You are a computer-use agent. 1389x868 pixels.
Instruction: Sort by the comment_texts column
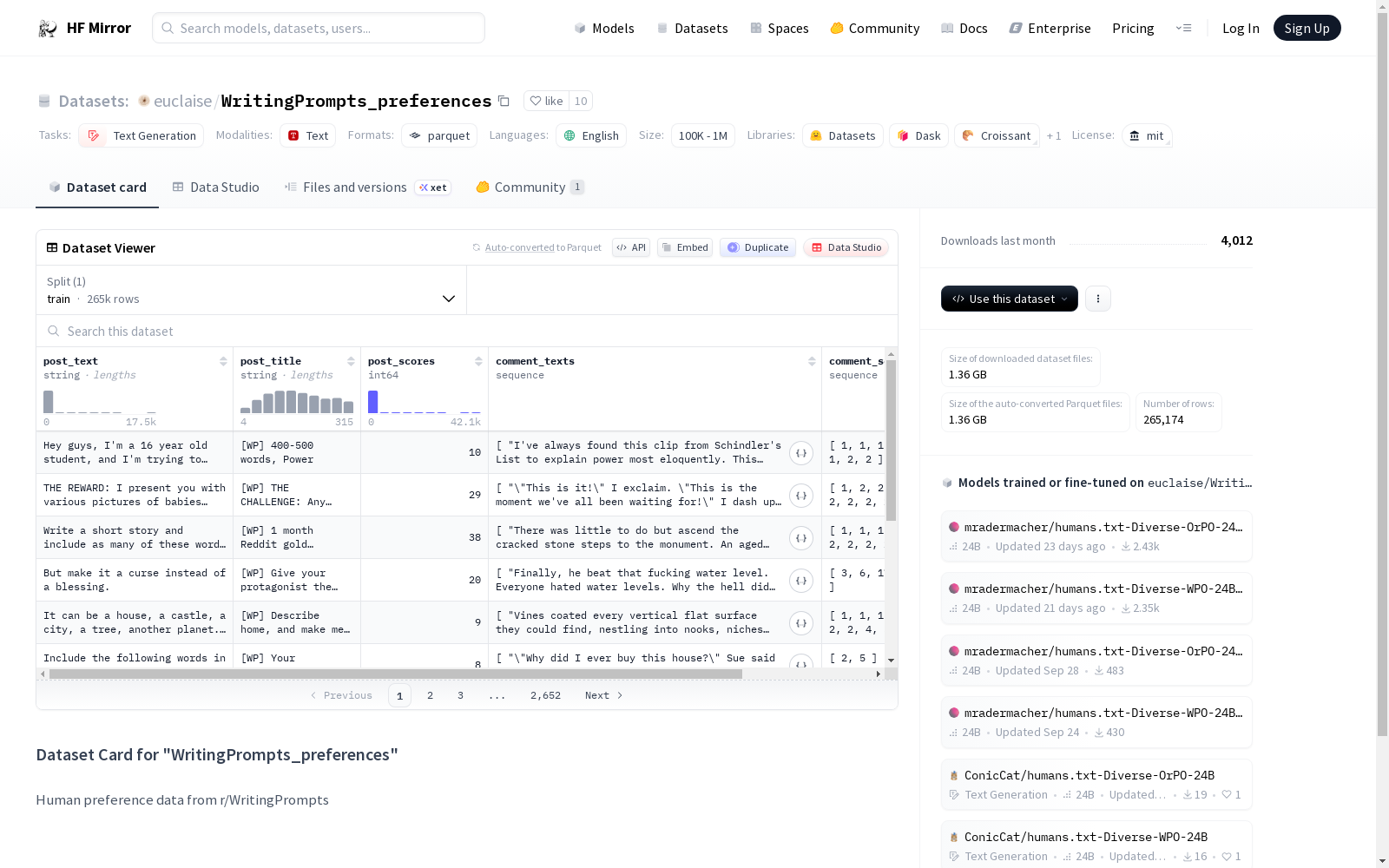pos(812,361)
